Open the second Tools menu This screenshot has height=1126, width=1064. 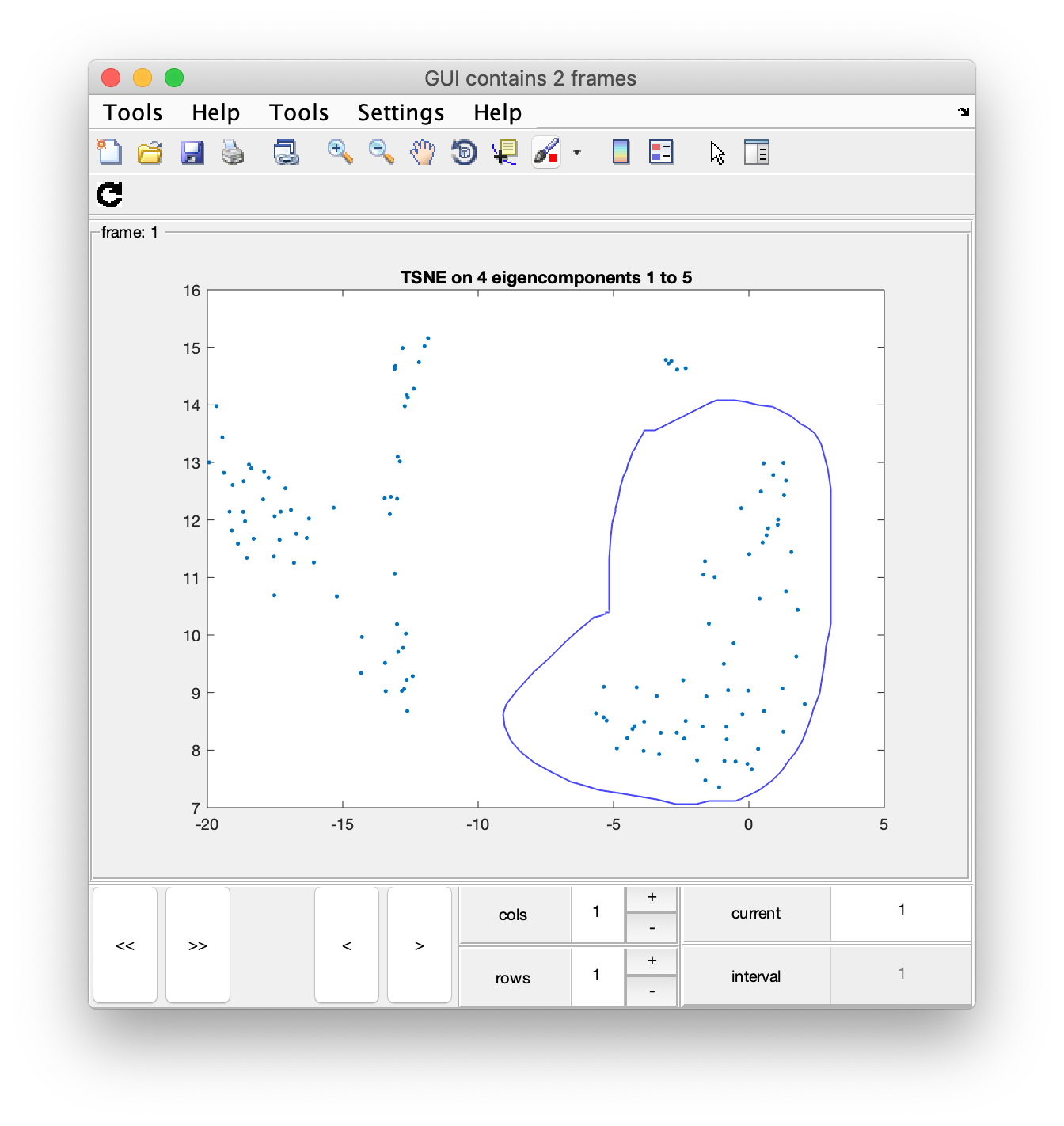[x=298, y=112]
